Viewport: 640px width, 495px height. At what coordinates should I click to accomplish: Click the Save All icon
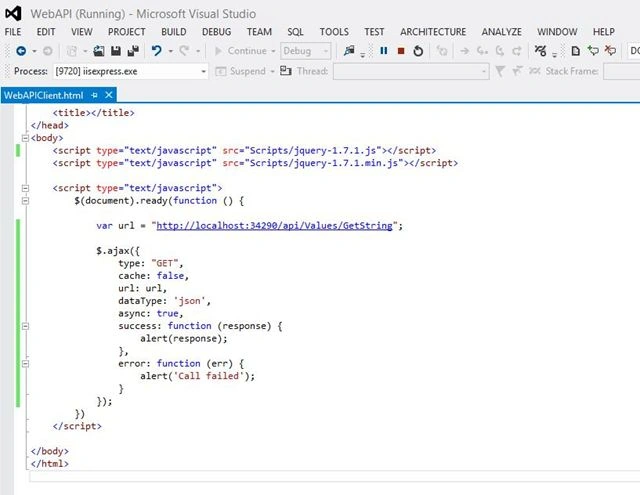coord(133,51)
